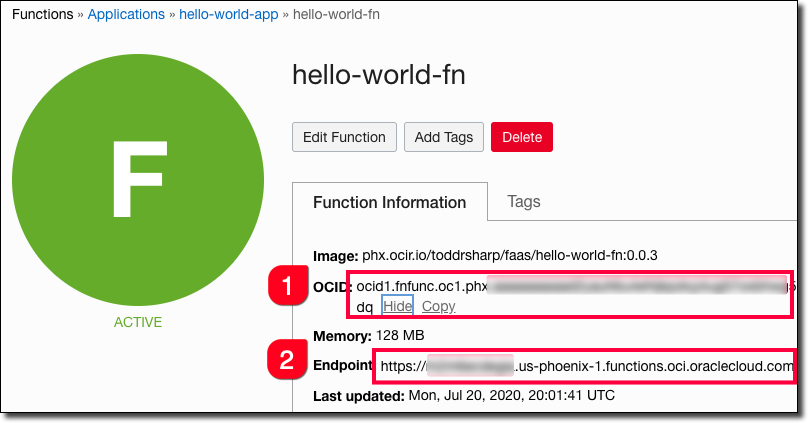
Task: Click the green F function icon
Action: 137,180
